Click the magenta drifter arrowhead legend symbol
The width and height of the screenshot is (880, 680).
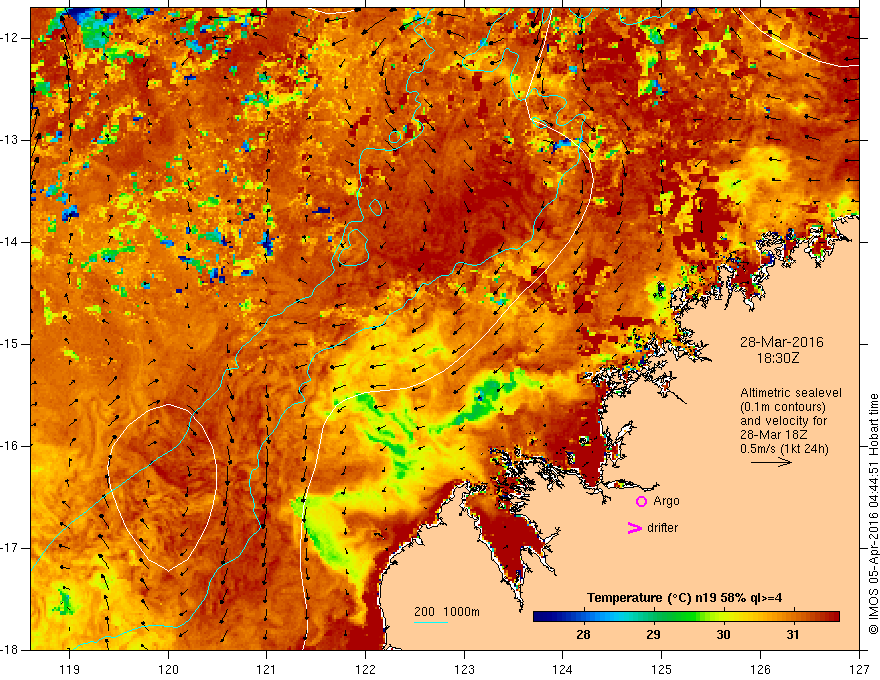[634, 528]
